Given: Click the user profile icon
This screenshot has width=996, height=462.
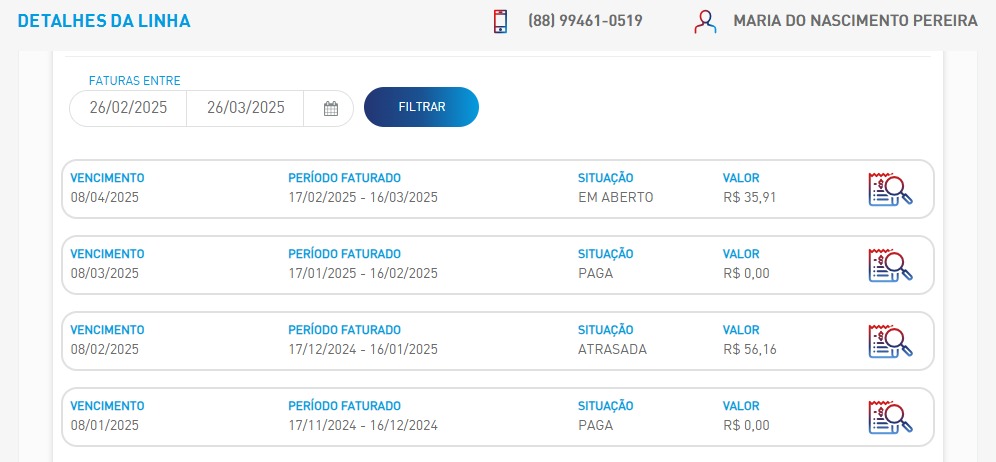Looking at the screenshot, I should 705,21.
